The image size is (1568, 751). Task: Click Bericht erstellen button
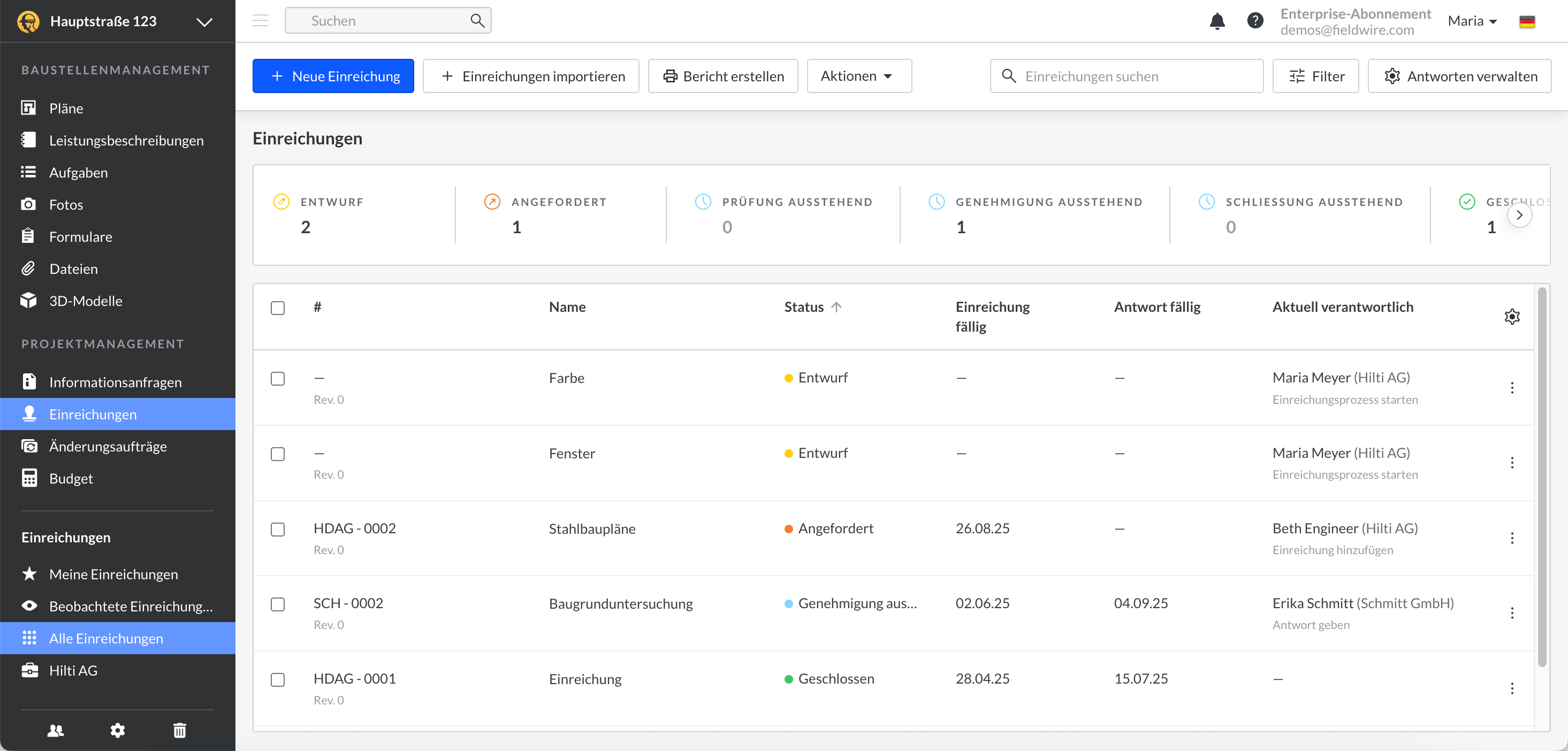point(722,76)
